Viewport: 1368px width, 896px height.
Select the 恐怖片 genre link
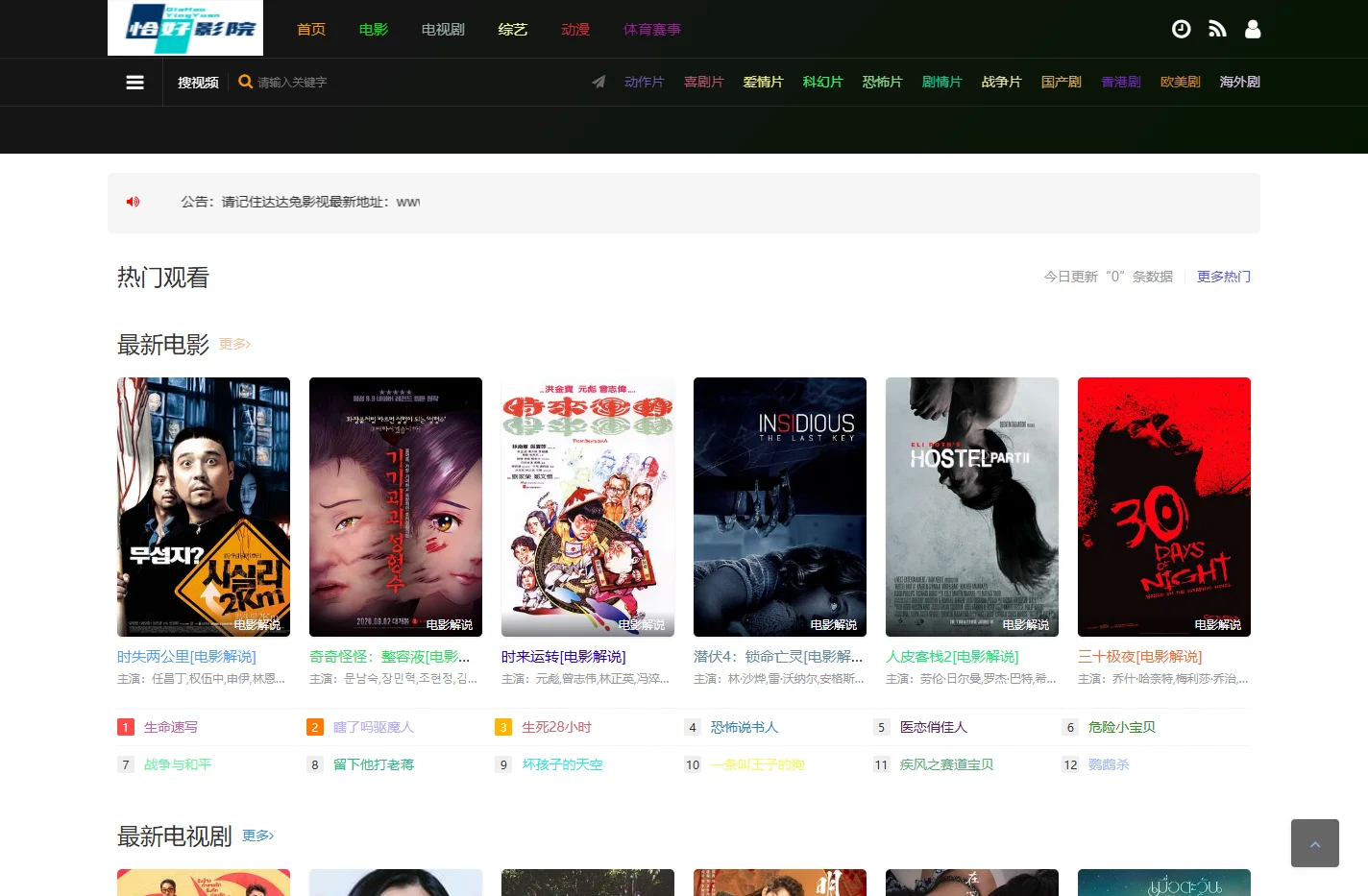pyautogui.click(x=883, y=82)
